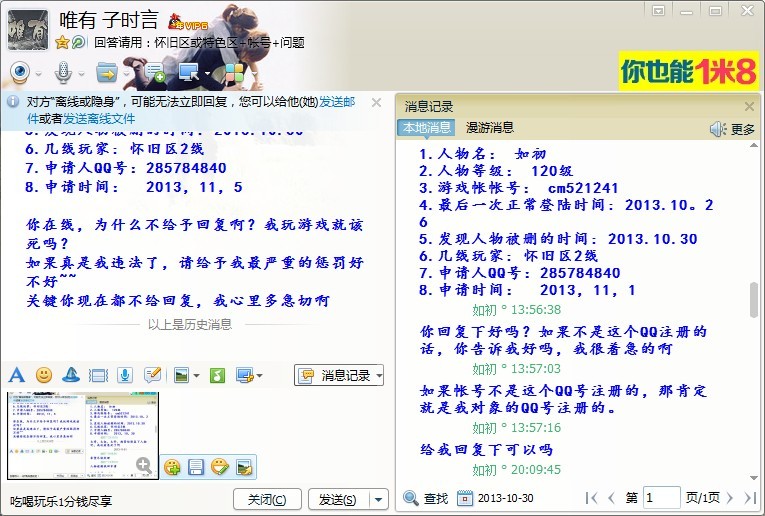Switch to the 本地消息 tab
765x516 pixels.
pyautogui.click(x=426, y=127)
